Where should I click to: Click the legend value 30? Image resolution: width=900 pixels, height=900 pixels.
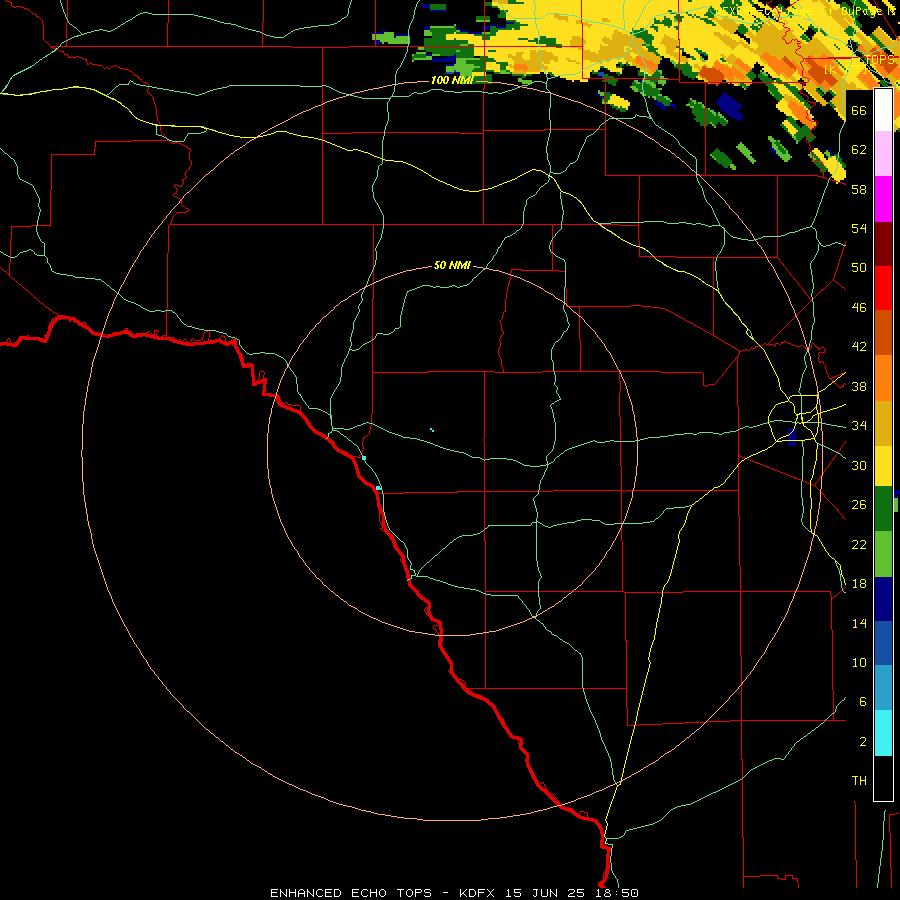pos(859,465)
